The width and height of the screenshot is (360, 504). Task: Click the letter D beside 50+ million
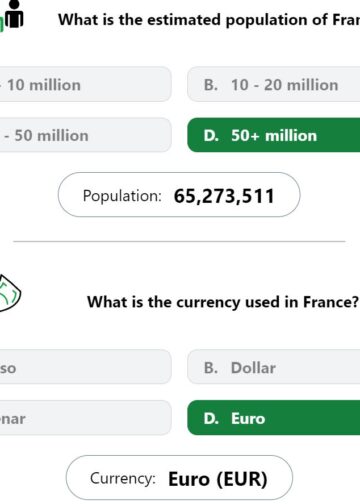pos(211,136)
